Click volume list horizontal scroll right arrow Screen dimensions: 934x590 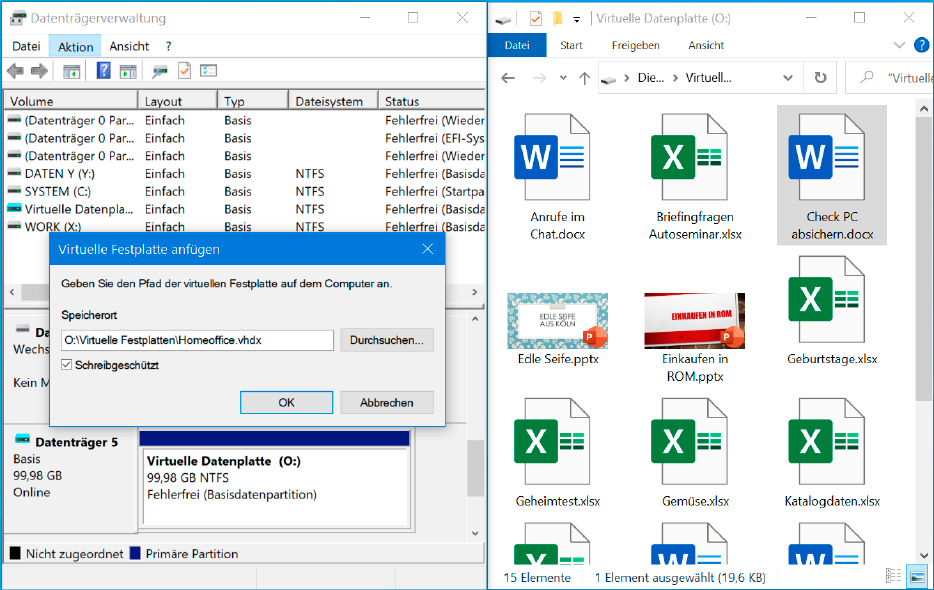pyautogui.click(x=475, y=293)
